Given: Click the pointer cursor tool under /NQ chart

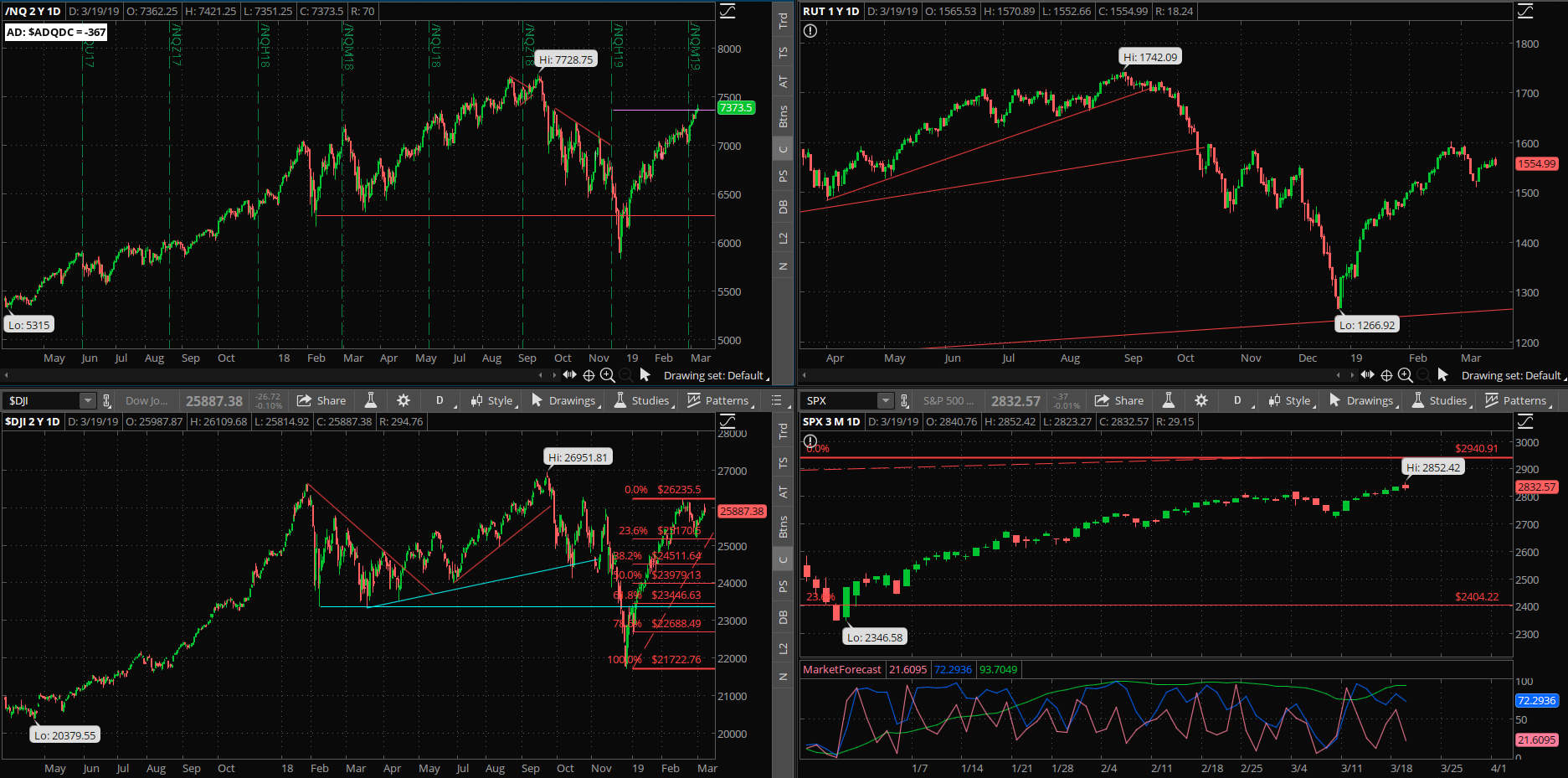Looking at the screenshot, I should tap(645, 374).
